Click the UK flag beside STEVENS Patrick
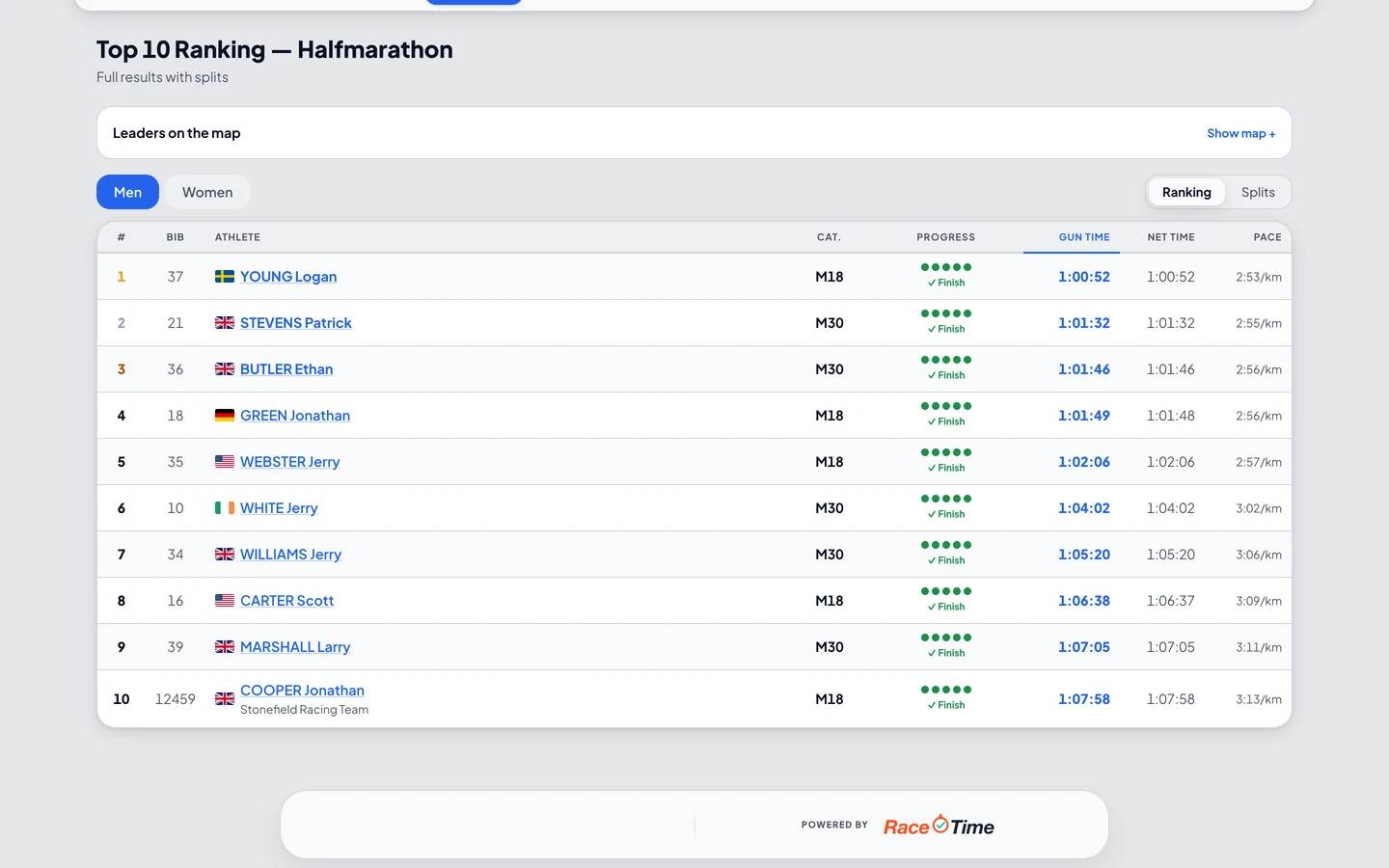This screenshot has height=868, width=1389. pyautogui.click(x=225, y=323)
